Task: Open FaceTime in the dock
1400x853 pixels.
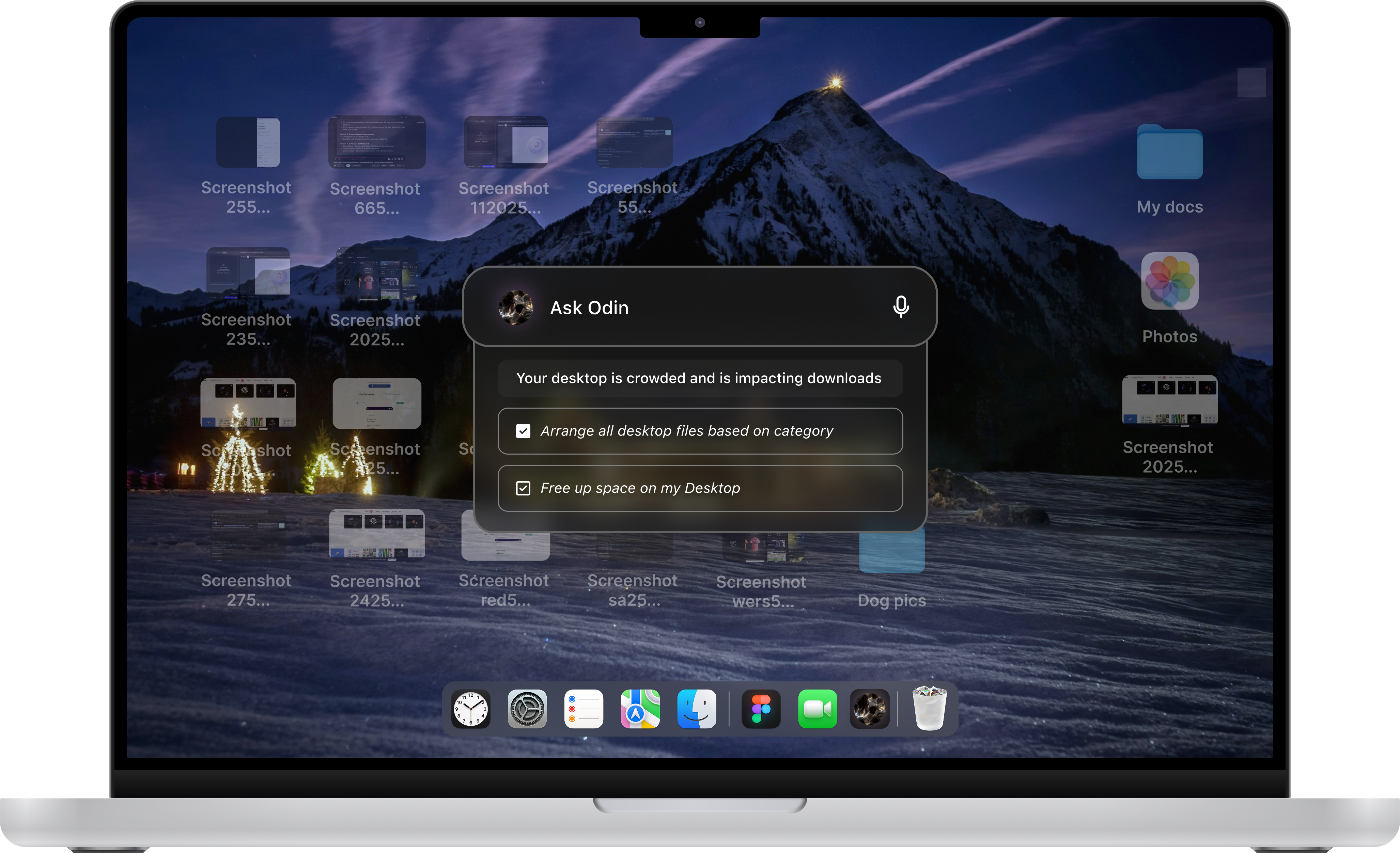Action: point(817,709)
